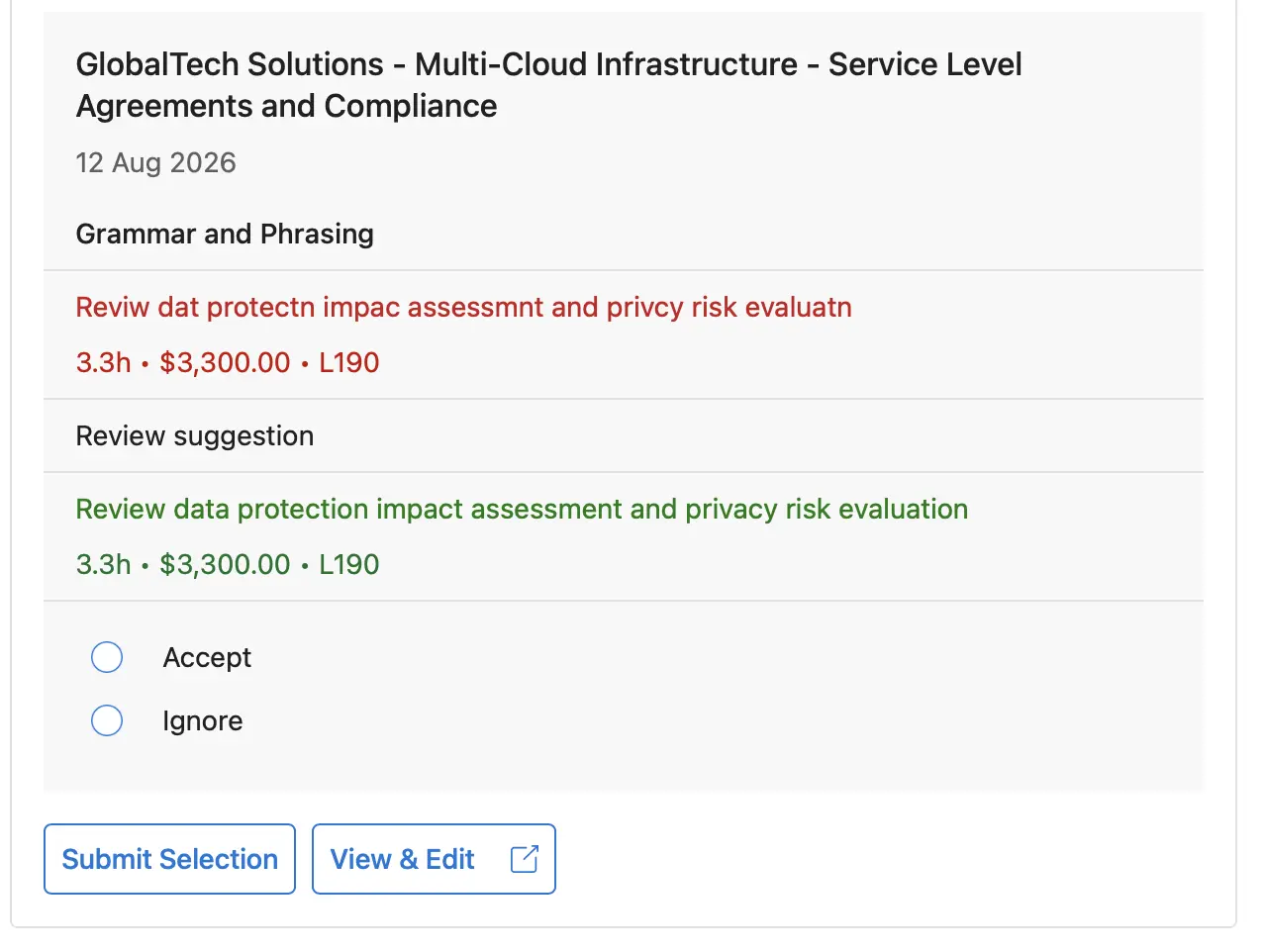1265x952 pixels.
Task: Click the GlobalTech Solutions matter title
Action: [548, 85]
